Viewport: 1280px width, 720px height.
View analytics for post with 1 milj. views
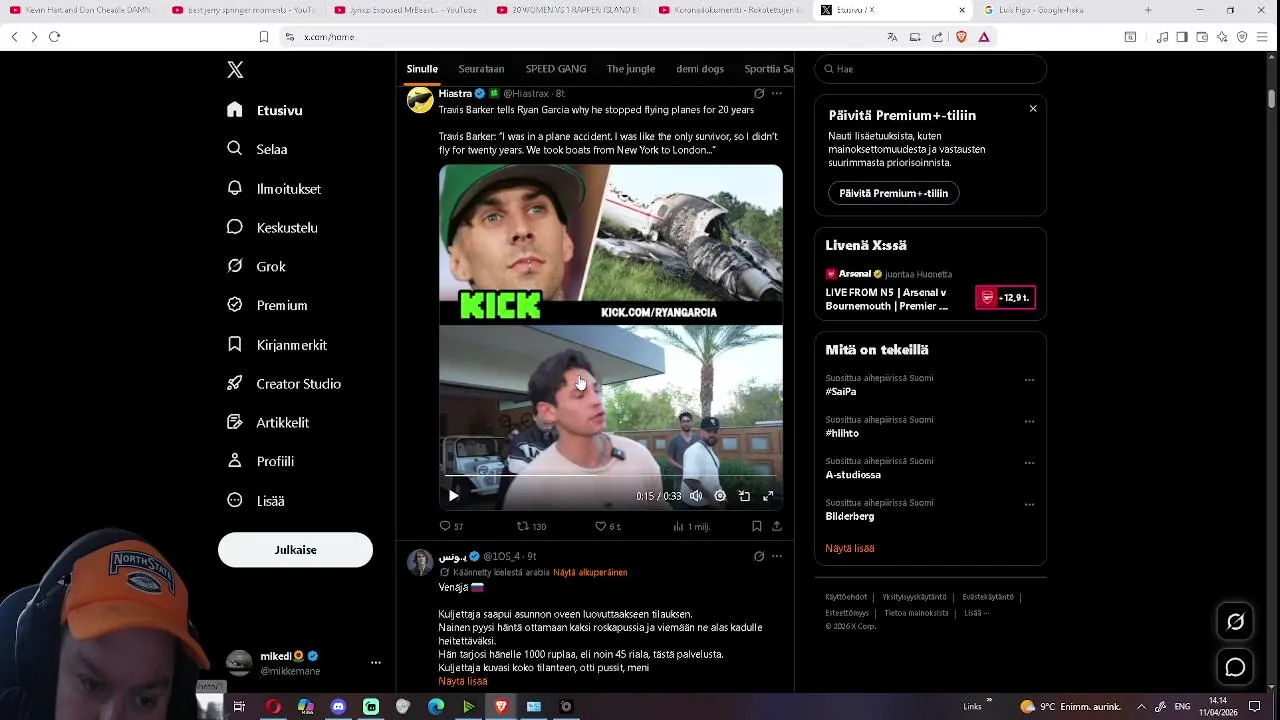coord(691,526)
